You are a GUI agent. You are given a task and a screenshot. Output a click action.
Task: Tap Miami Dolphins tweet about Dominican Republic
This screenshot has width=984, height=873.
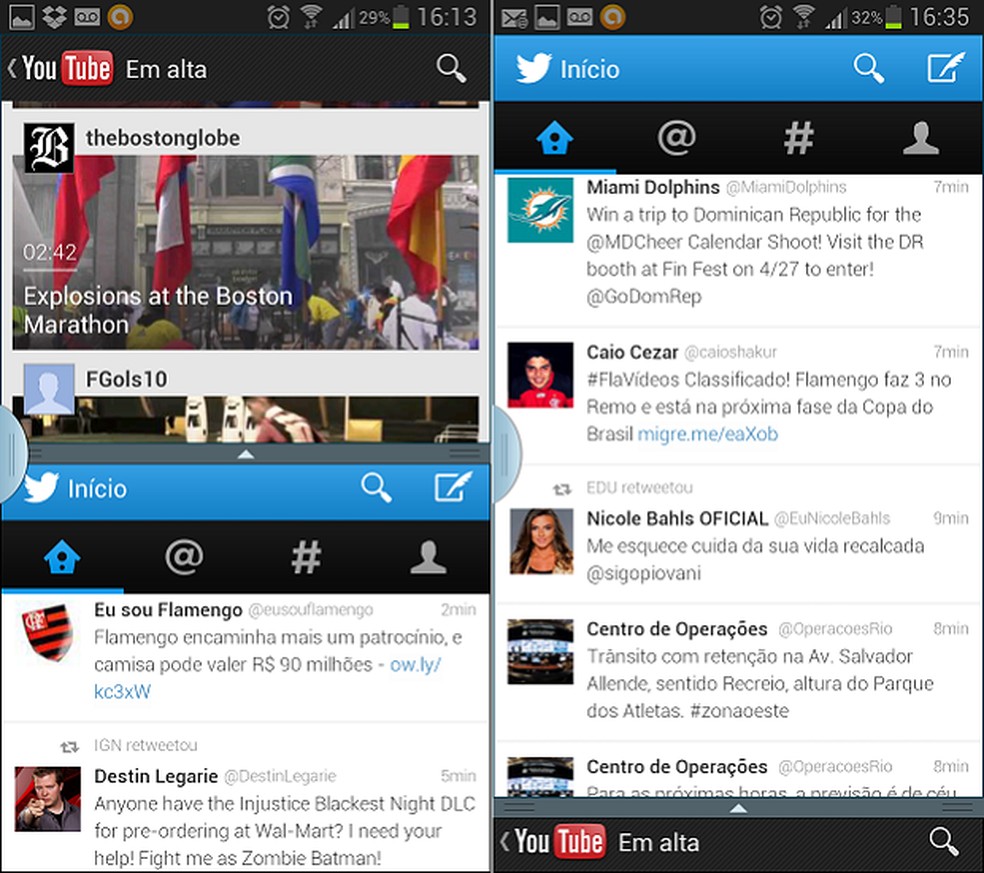[x=755, y=255]
